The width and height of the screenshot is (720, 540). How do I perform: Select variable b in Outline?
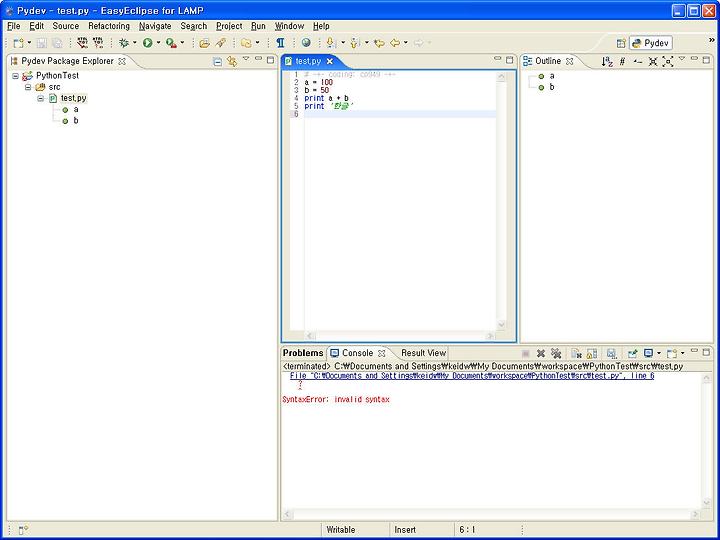(x=551, y=87)
